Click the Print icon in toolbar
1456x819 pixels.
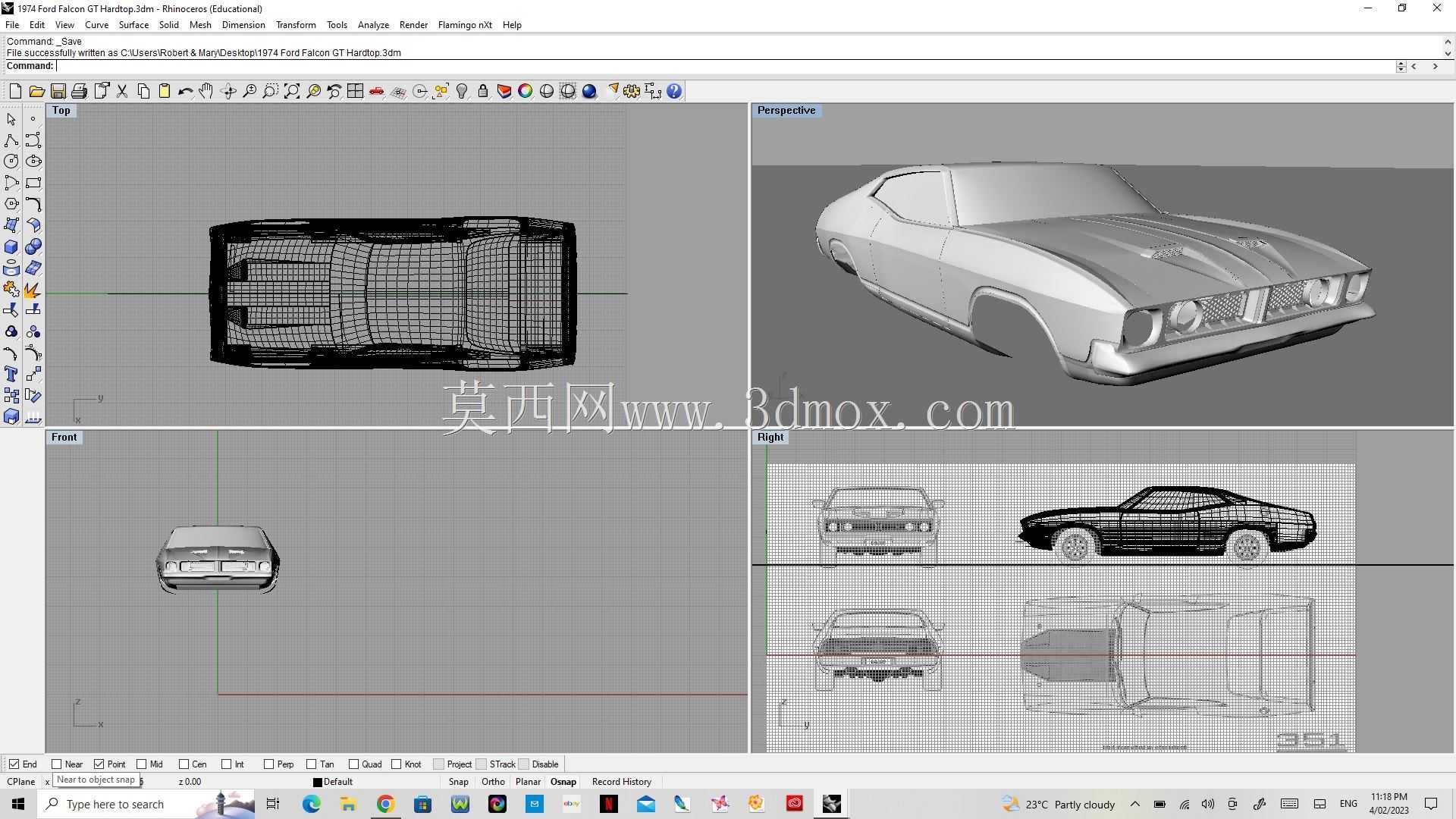pos(79,92)
